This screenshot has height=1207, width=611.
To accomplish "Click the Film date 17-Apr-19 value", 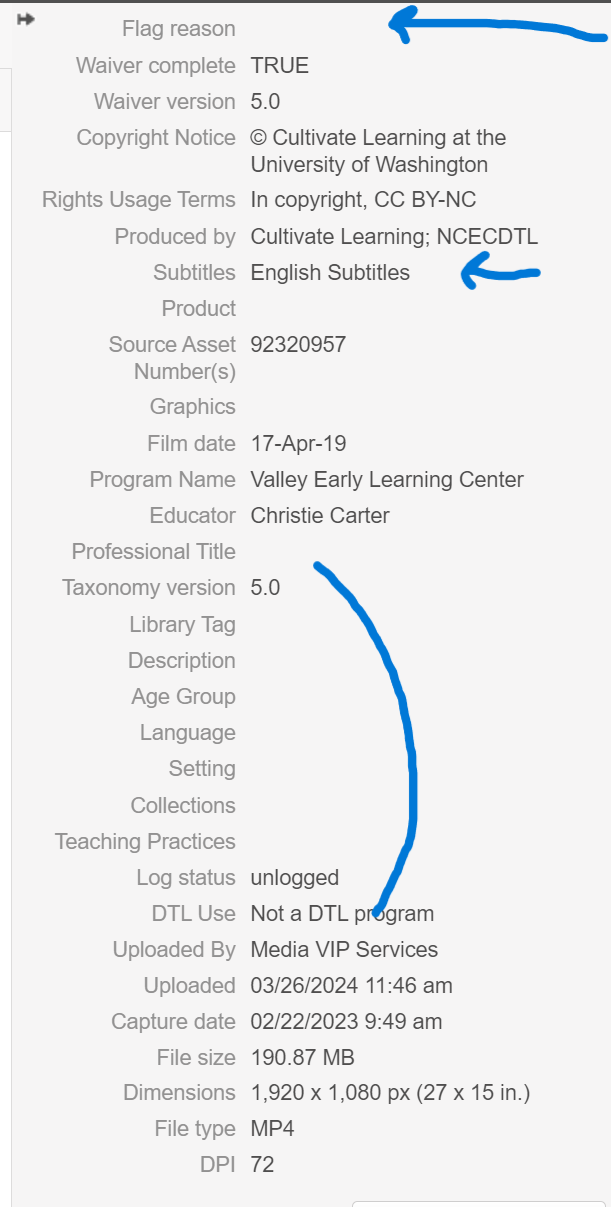I will pos(298,443).
